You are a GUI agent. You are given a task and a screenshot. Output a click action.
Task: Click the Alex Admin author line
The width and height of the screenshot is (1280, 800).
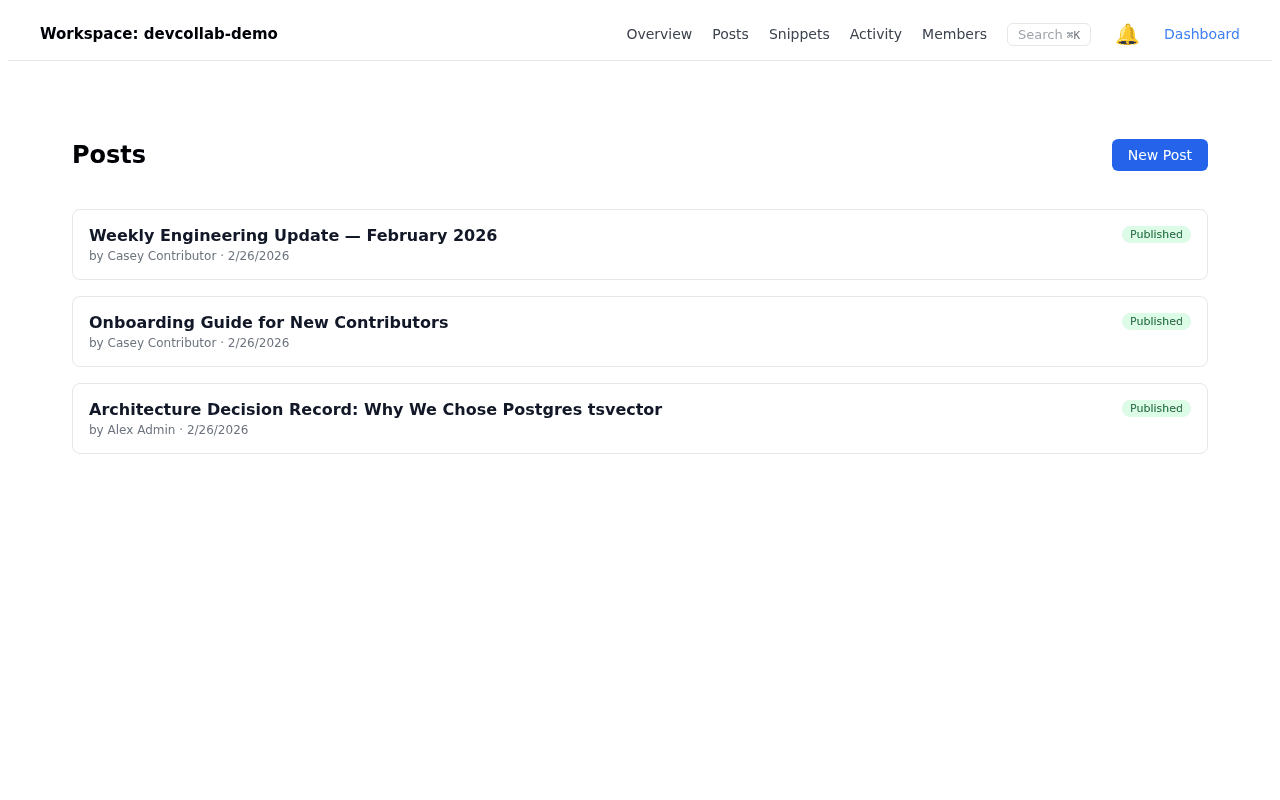(168, 430)
